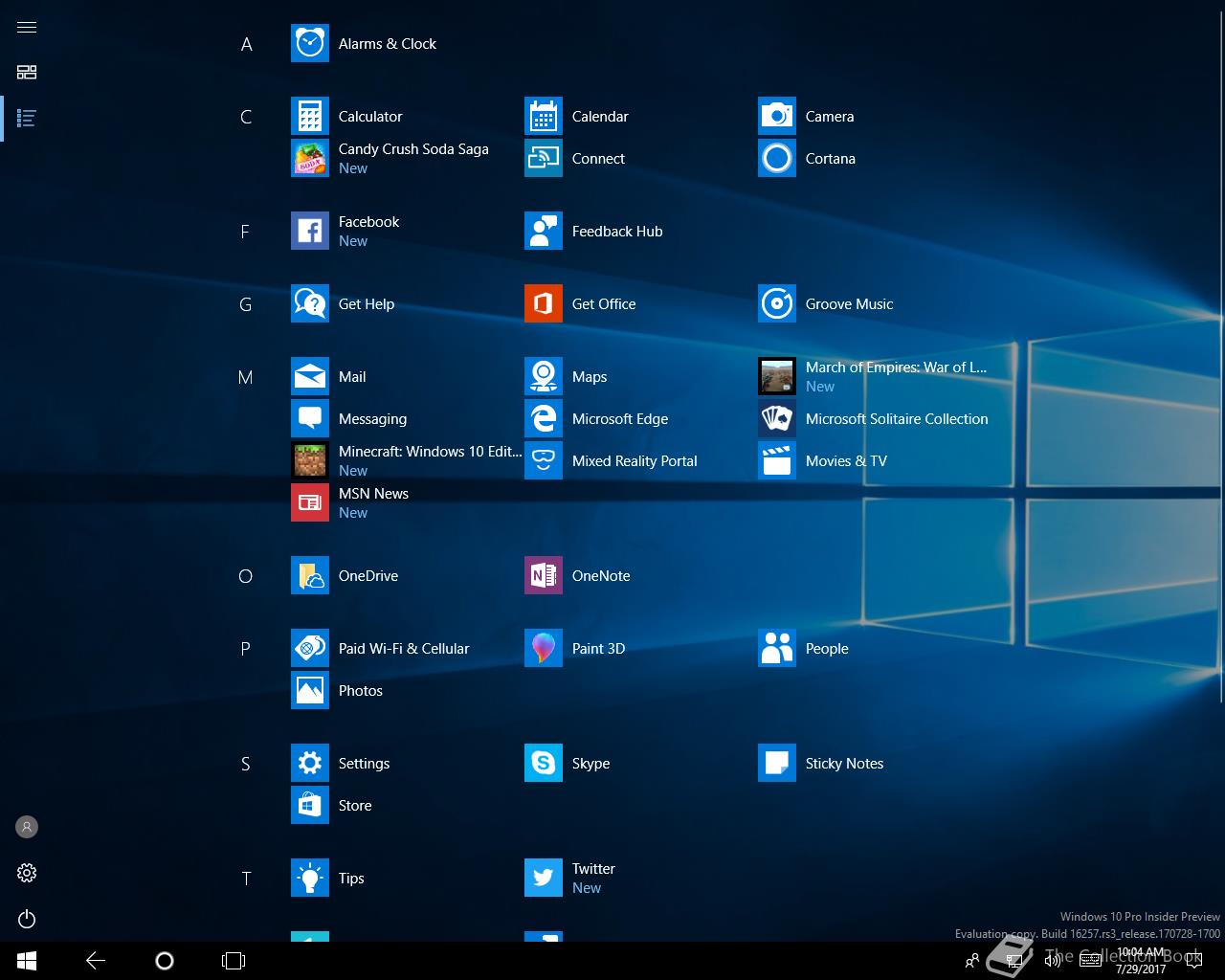Open the Photos app icon
Viewport: 1225px width, 980px height.
pos(310,691)
